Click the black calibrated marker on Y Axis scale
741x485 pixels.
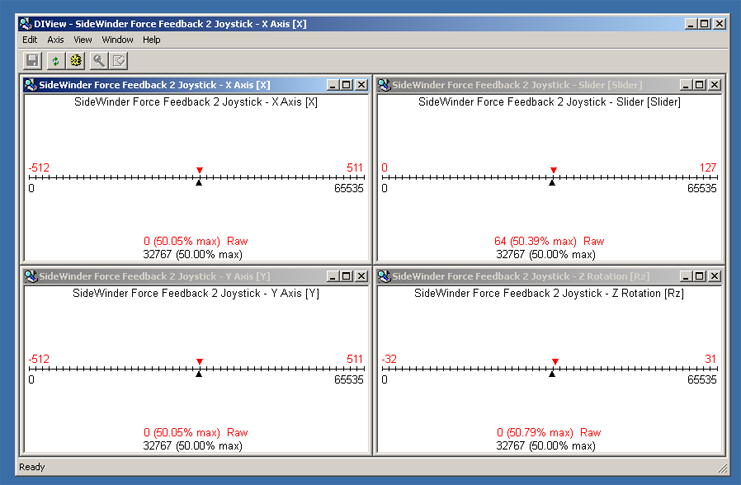[x=199, y=374]
